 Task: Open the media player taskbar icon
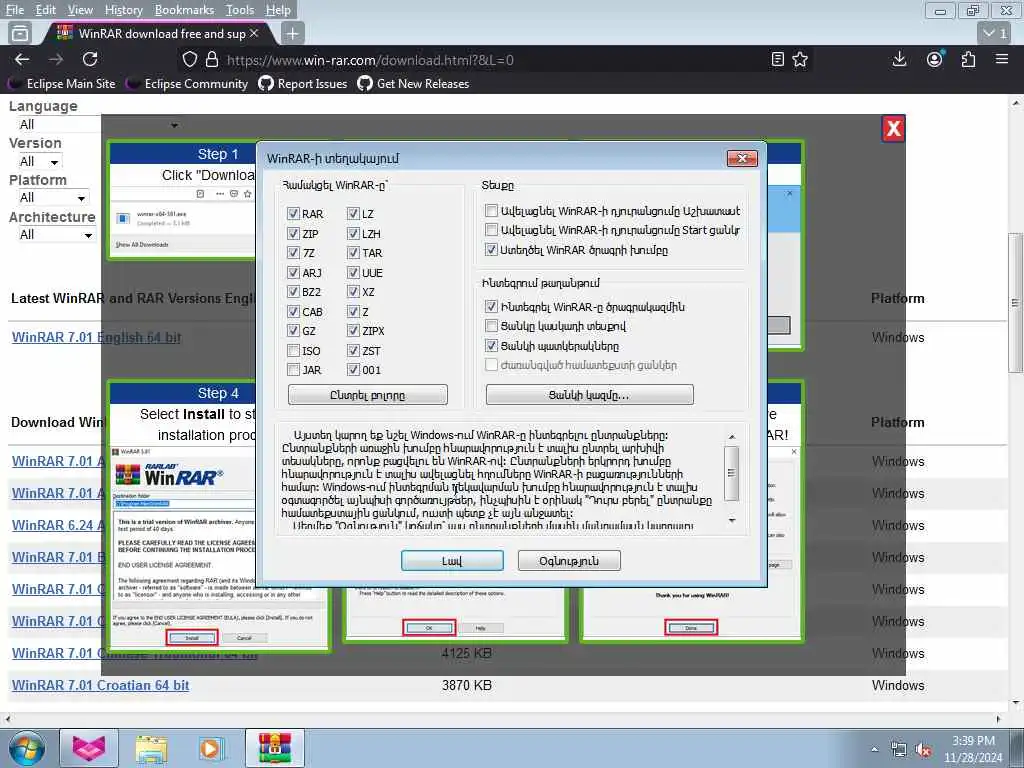tap(211, 748)
